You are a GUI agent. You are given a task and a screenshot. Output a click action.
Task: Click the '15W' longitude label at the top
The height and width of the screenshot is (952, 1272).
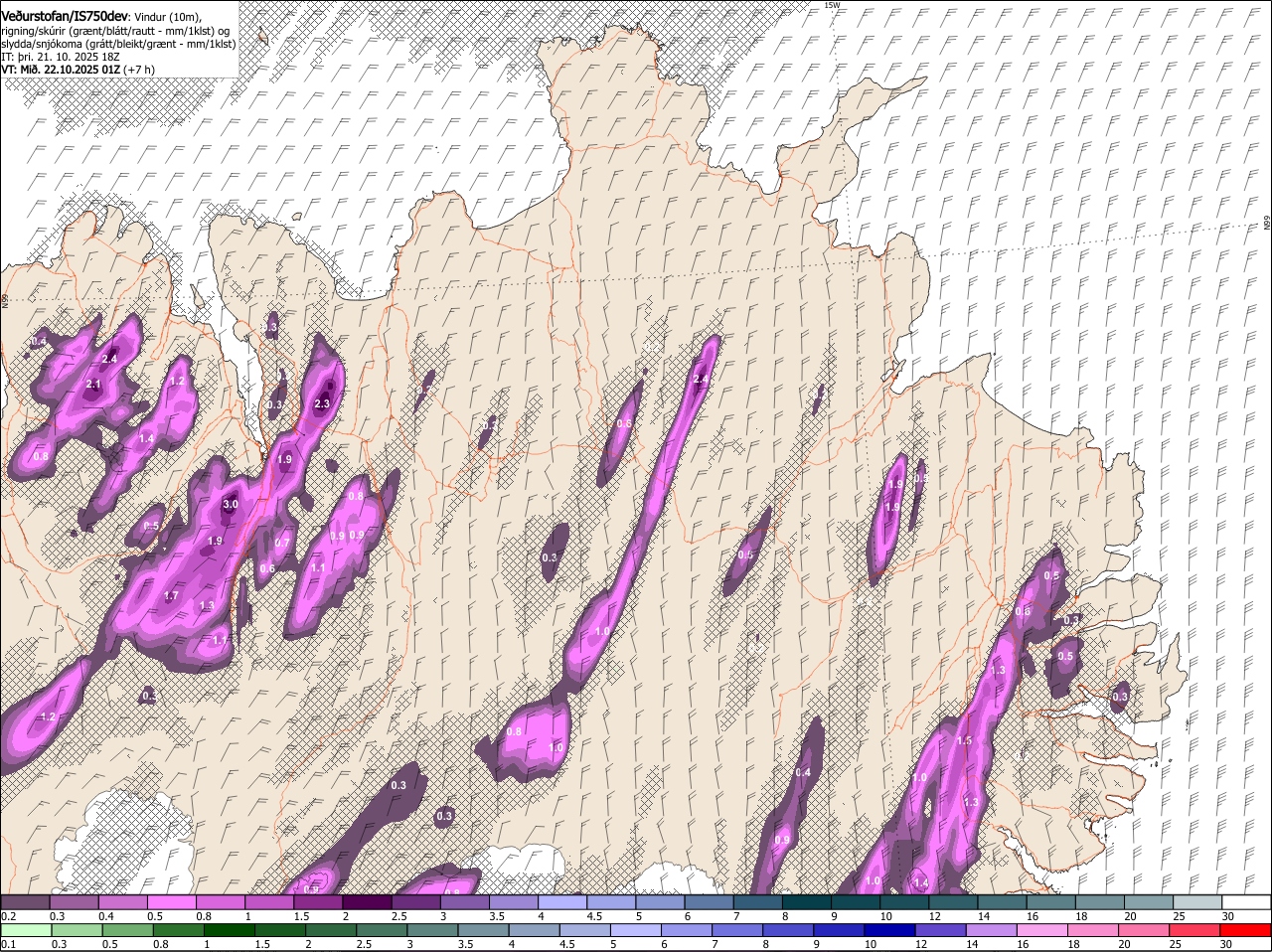coord(832,5)
